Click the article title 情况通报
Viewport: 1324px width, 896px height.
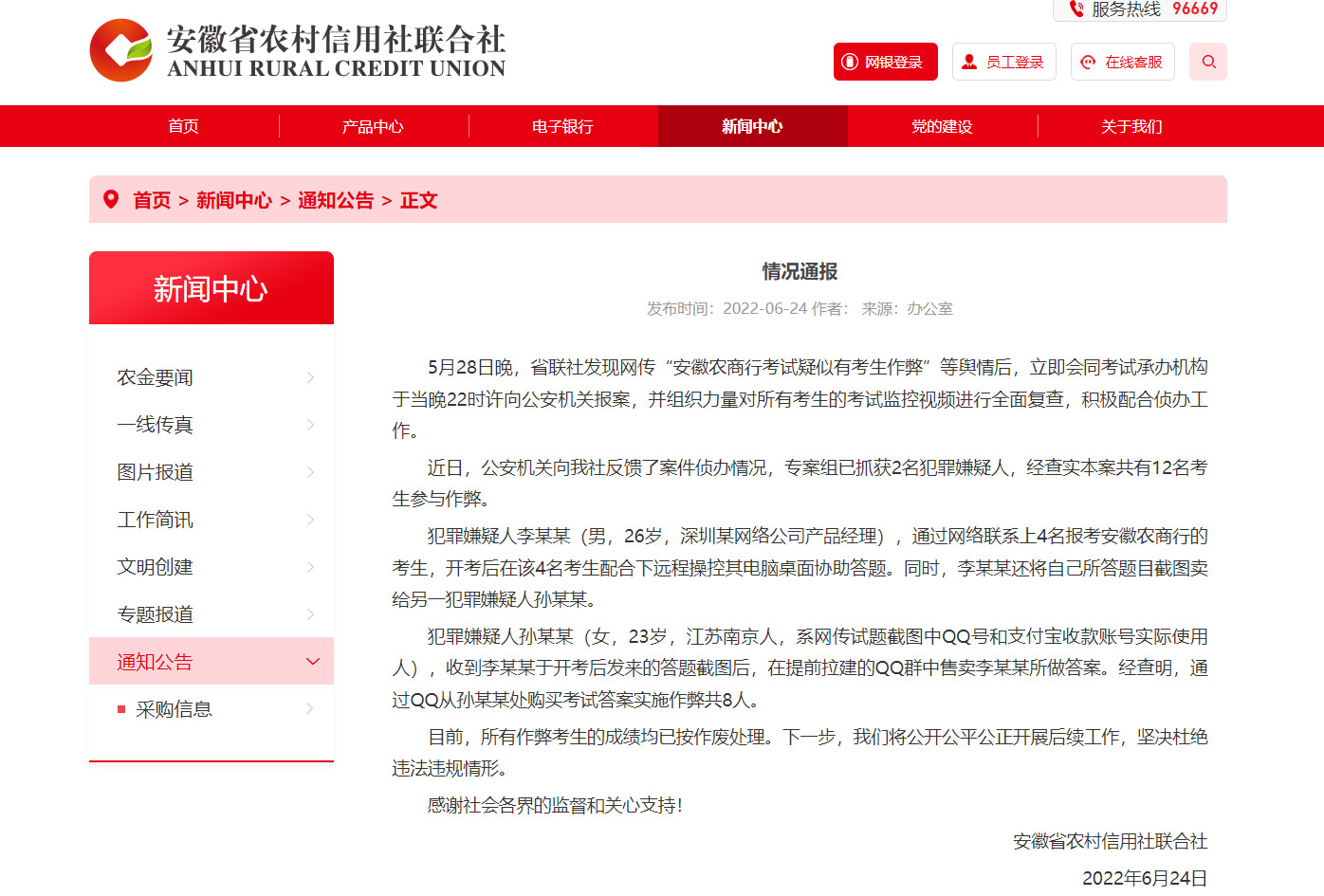tap(800, 271)
